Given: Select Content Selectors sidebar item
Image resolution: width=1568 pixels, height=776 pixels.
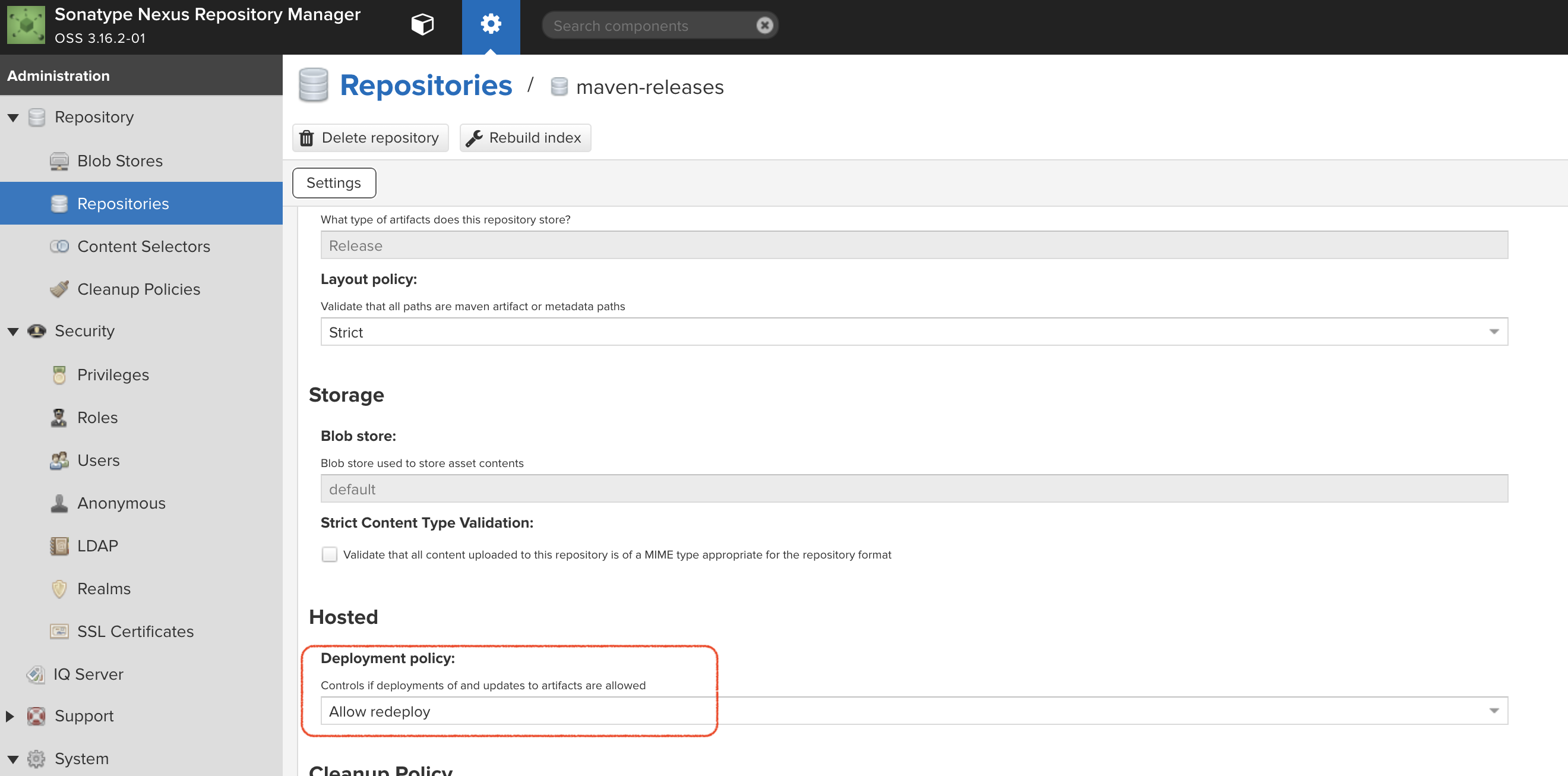Looking at the screenshot, I should coord(143,246).
